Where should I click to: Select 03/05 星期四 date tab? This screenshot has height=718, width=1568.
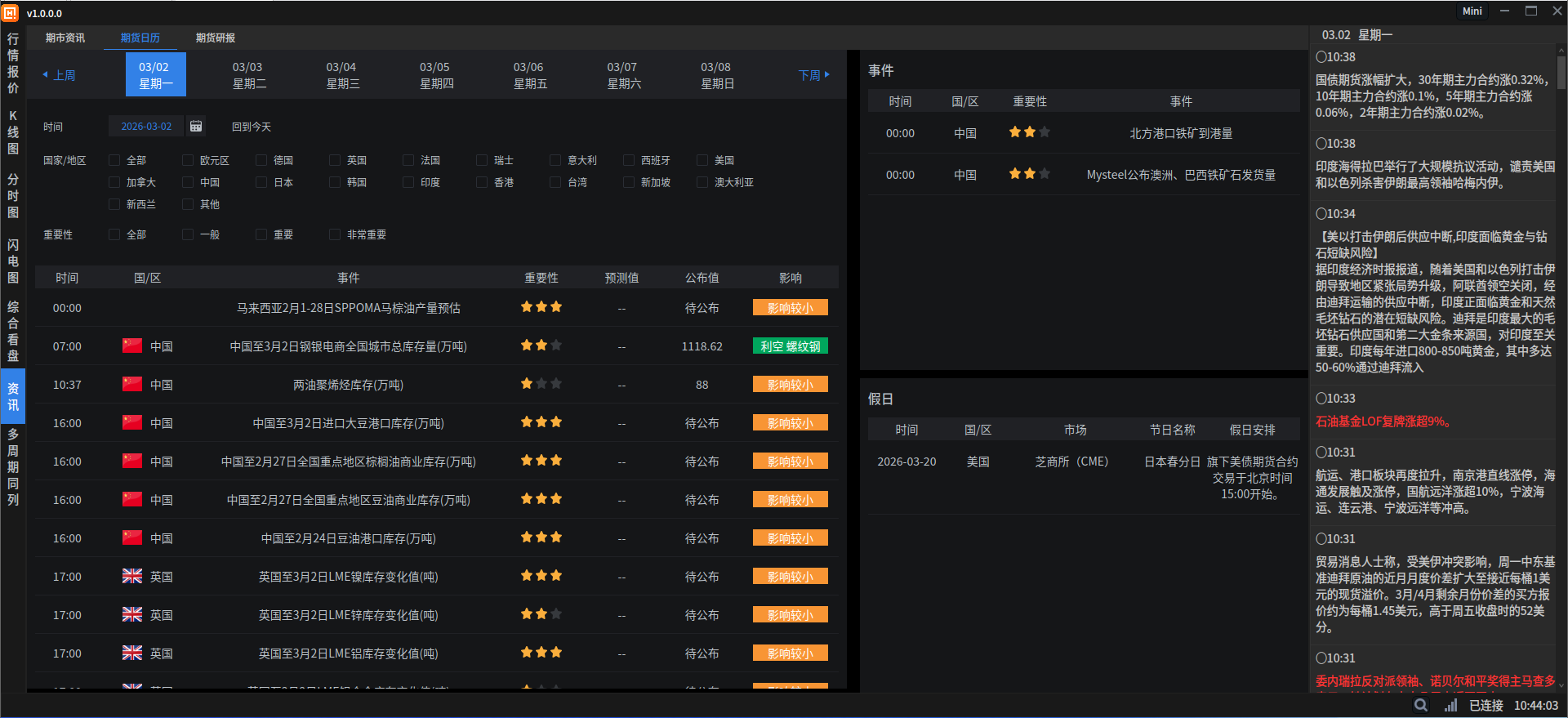[436, 75]
